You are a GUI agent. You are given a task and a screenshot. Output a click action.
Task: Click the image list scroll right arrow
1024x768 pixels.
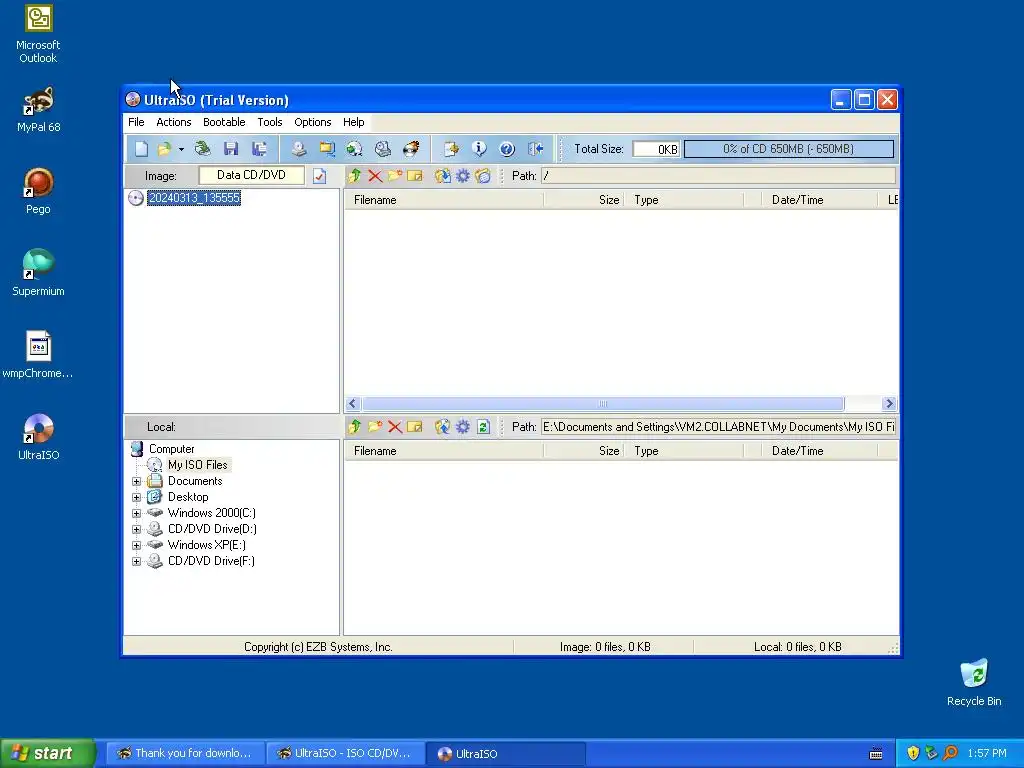coord(889,404)
